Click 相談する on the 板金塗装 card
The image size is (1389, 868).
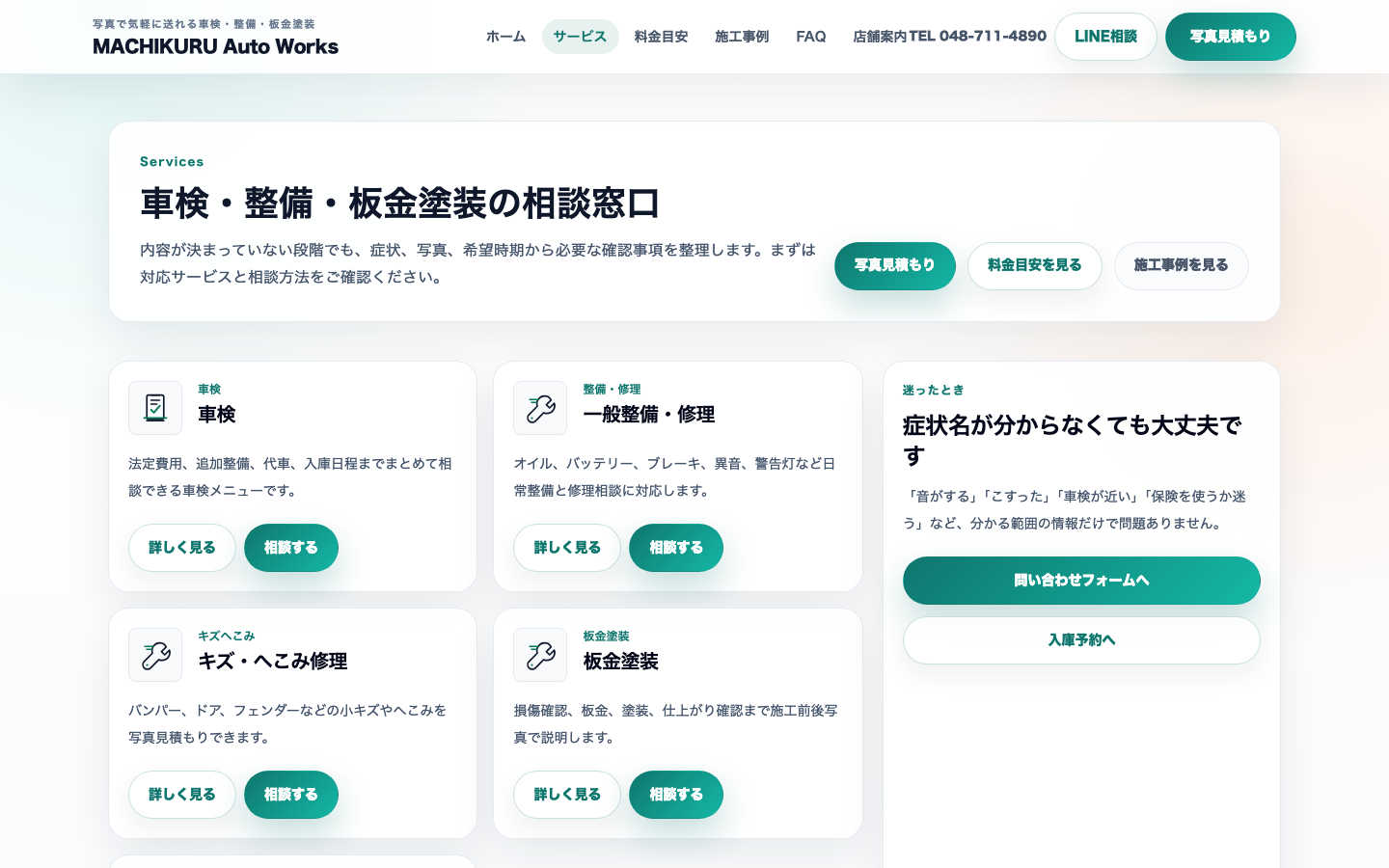point(676,795)
